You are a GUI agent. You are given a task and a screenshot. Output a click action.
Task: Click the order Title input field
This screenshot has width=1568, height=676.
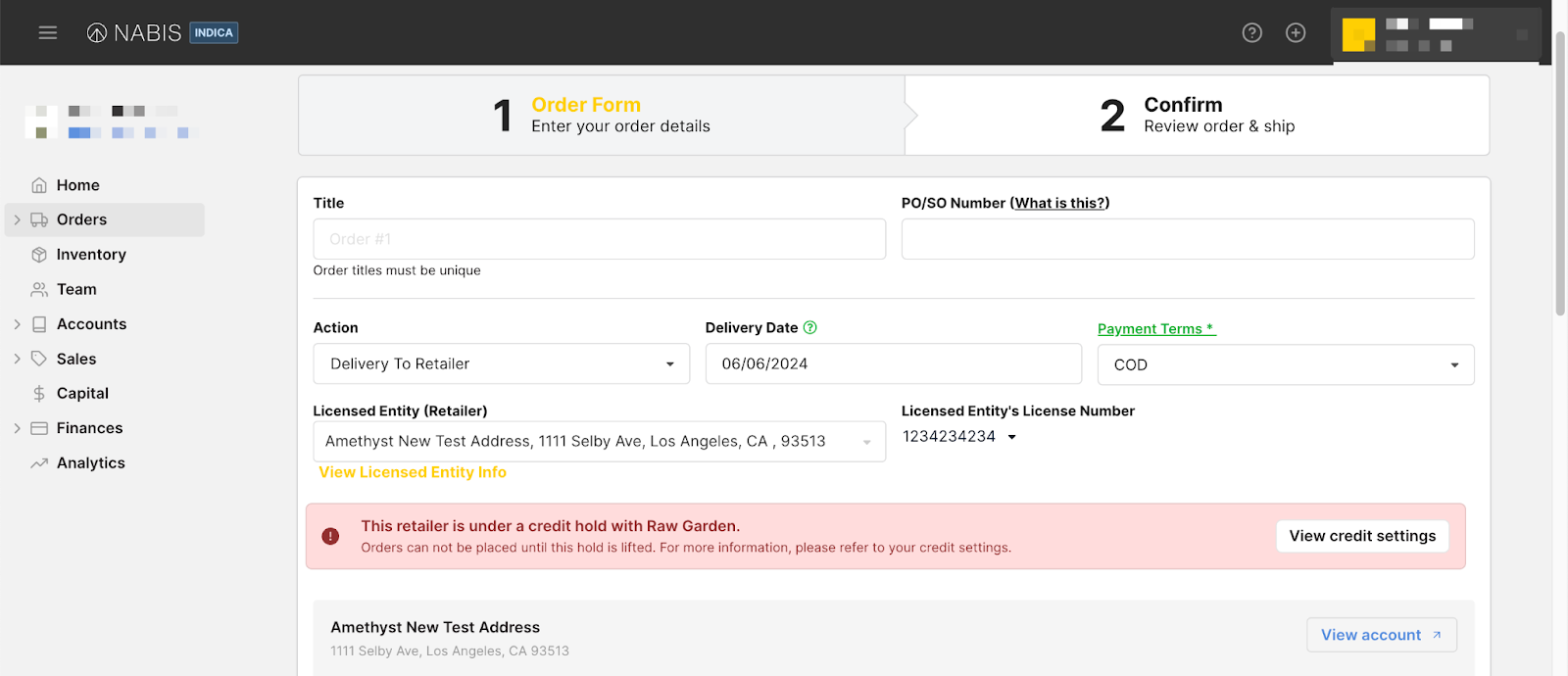(x=599, y=239)
